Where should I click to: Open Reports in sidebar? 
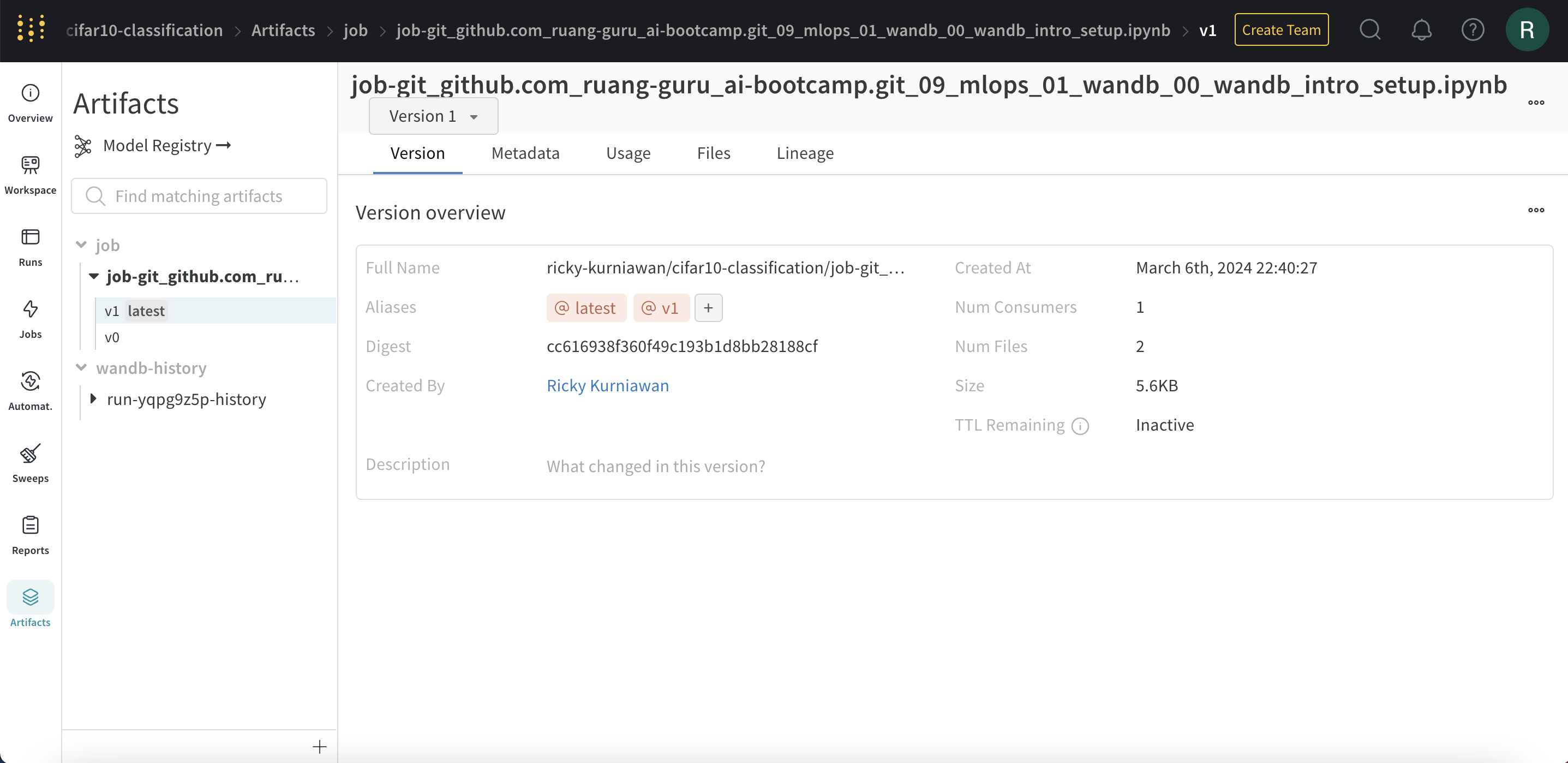tap(31, 535)
